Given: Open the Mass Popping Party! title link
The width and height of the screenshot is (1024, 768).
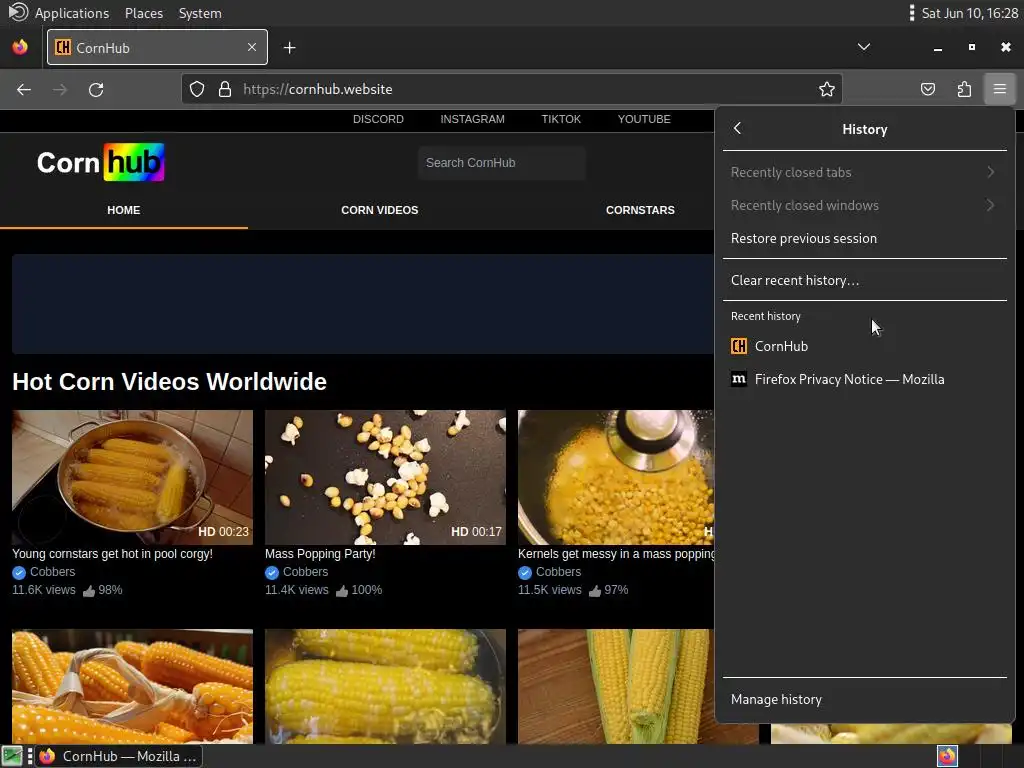Looking at the screenshot, I should click(x=320, y=554).
